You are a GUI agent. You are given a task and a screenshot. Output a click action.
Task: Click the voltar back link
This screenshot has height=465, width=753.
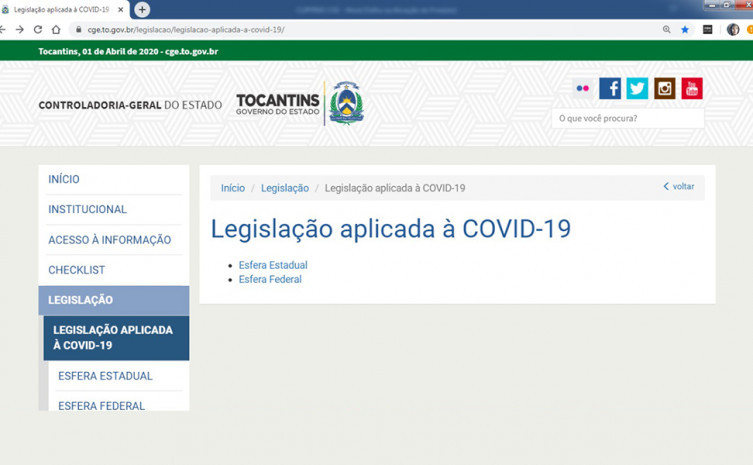pos(679,186)
